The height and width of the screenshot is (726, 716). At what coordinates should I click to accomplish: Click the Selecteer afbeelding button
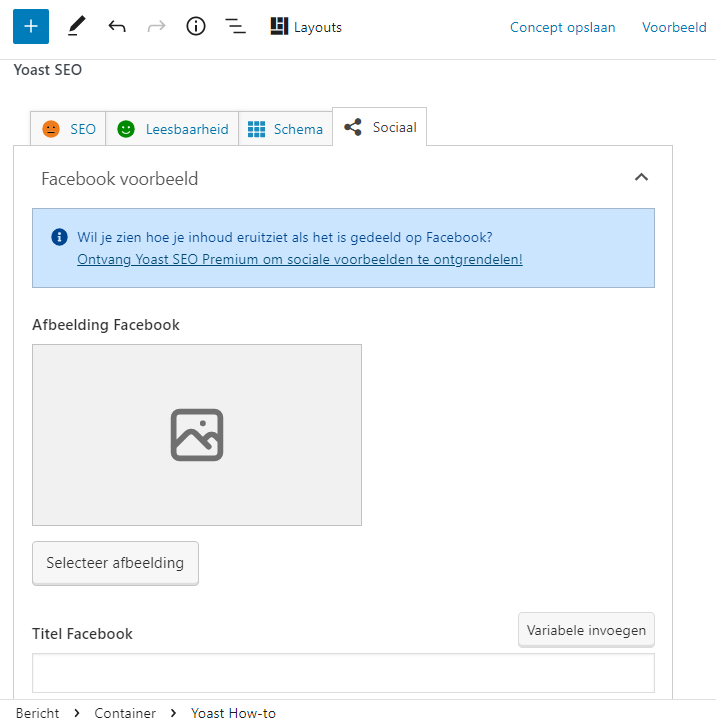click(115, 563)
